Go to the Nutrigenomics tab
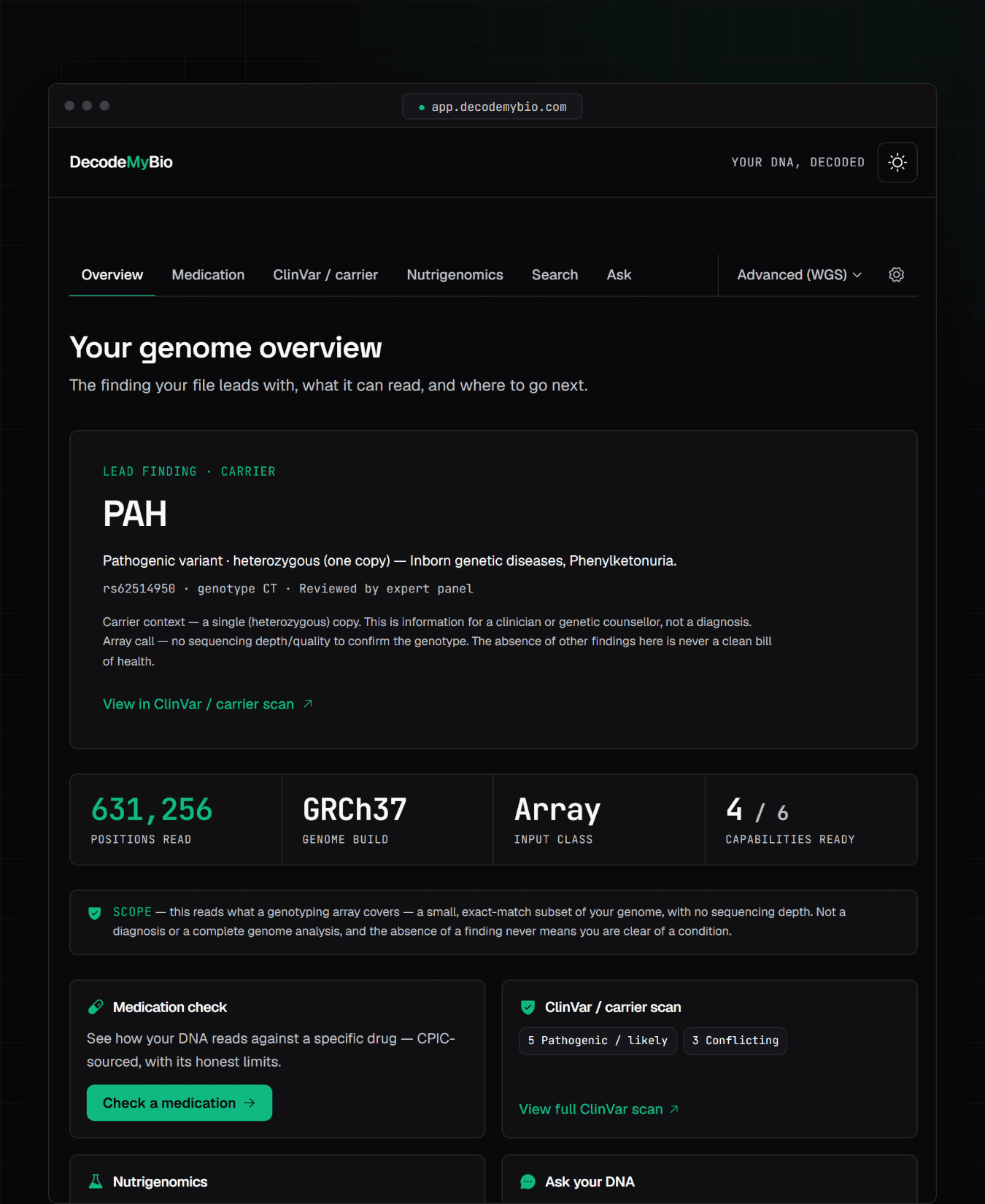985x1204 pixels. coord(455,274)
